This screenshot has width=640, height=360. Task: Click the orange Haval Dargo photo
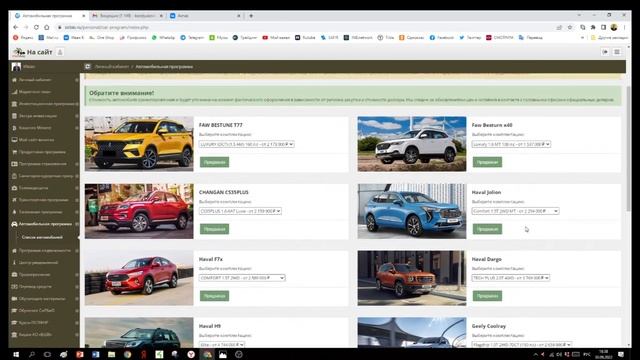pyautogui.click(x=412, y=278)
